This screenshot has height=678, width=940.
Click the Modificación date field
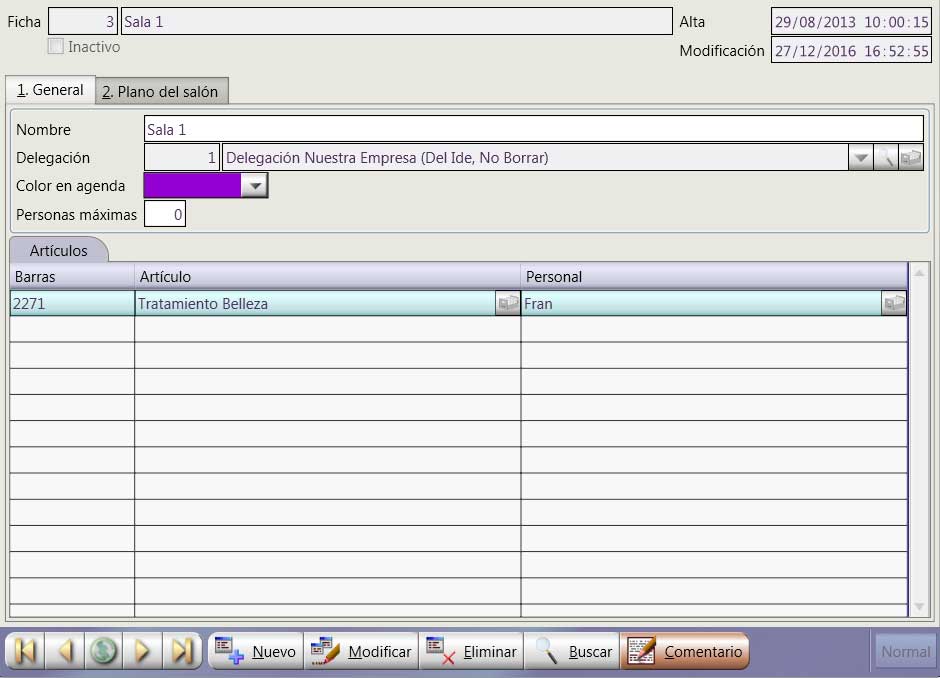pyautogui.click(x=851, y=50)
